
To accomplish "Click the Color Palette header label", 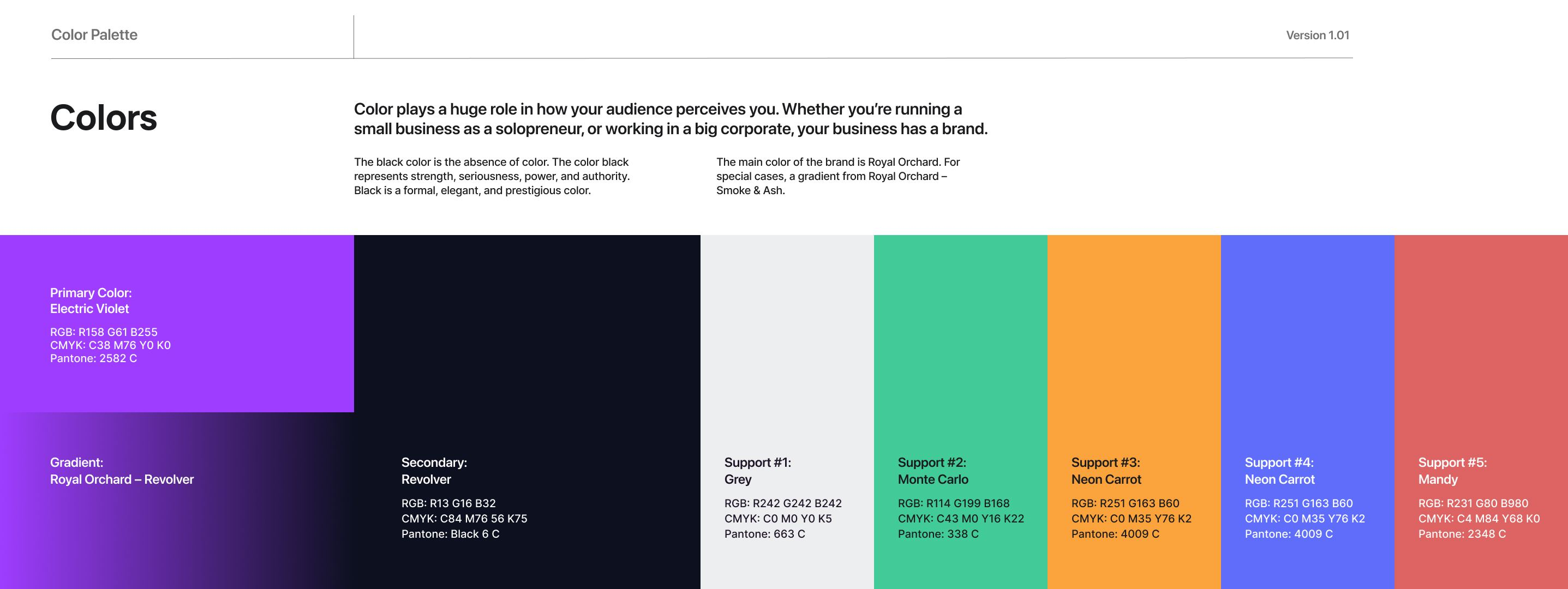I will 94,35.
